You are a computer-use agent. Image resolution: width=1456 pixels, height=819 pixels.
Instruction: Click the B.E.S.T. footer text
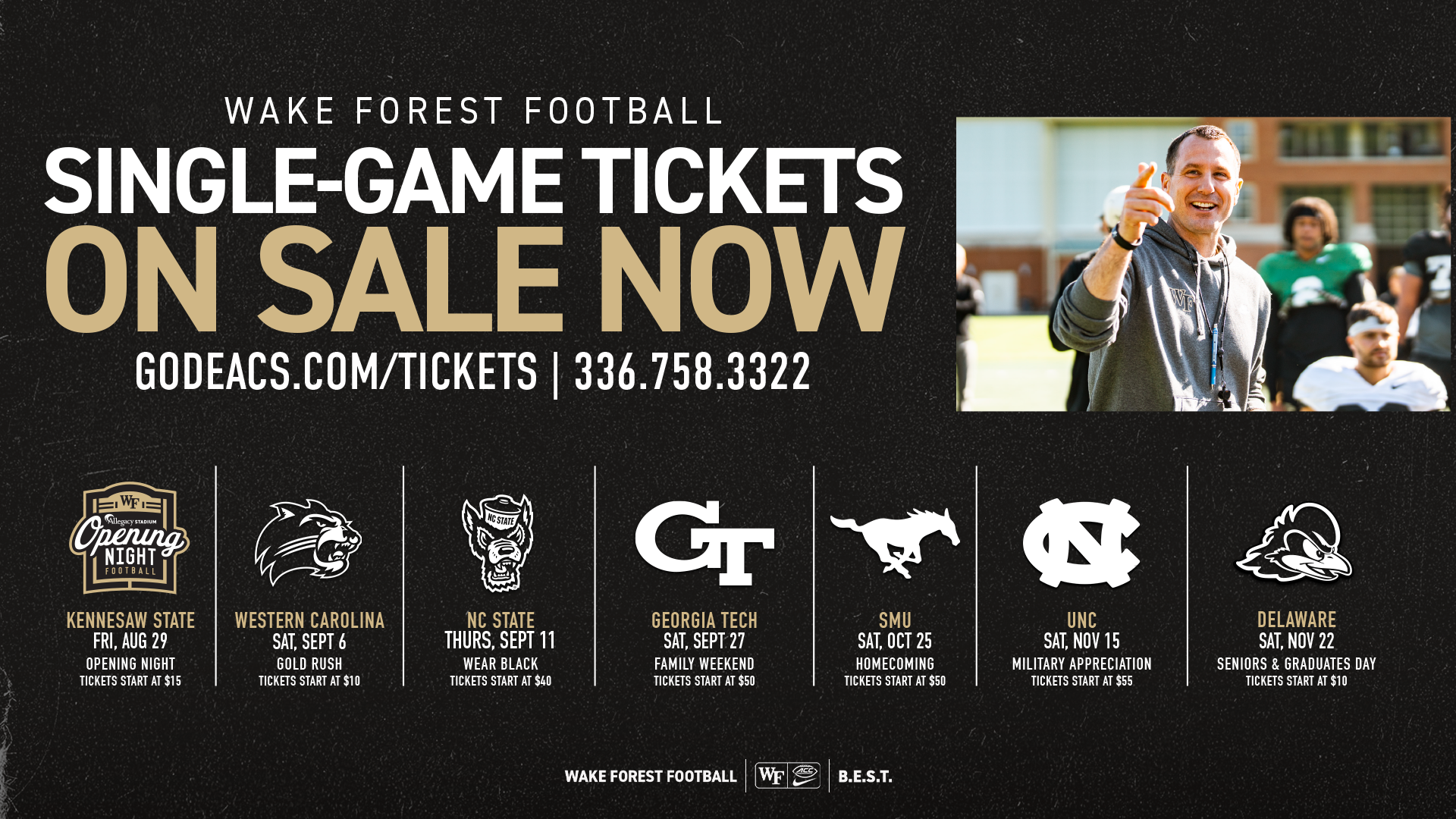click(x=864, y=777)
